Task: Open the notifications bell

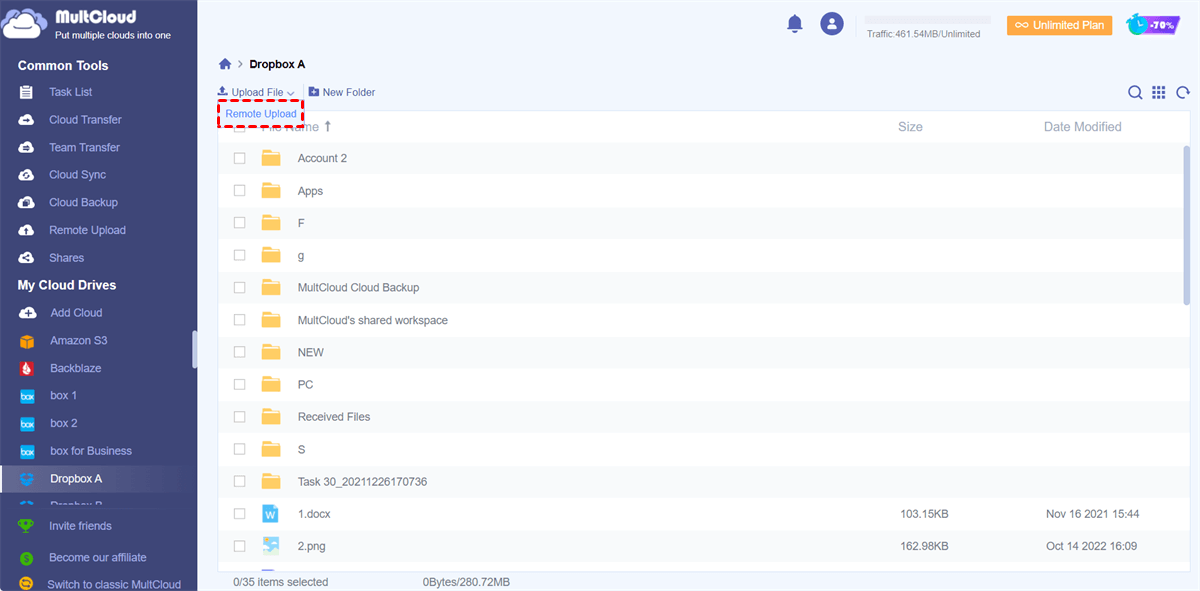Action: click(x=795, y=24)
